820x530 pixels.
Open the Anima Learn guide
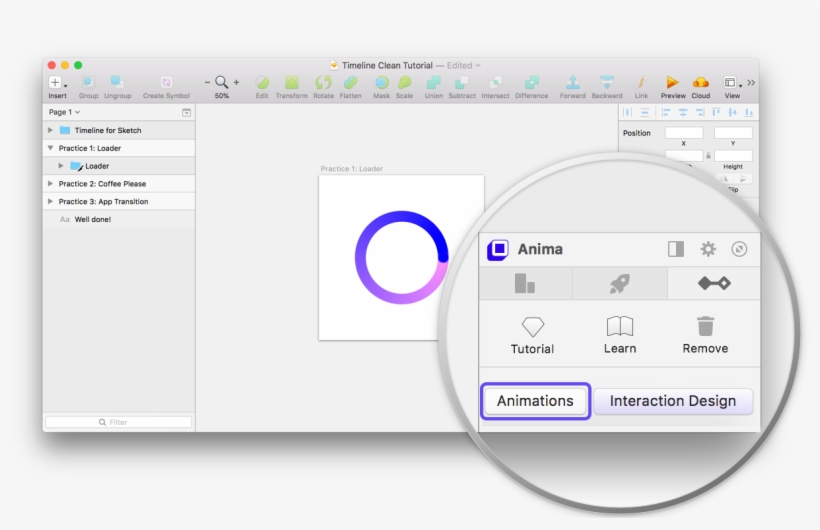620,335
